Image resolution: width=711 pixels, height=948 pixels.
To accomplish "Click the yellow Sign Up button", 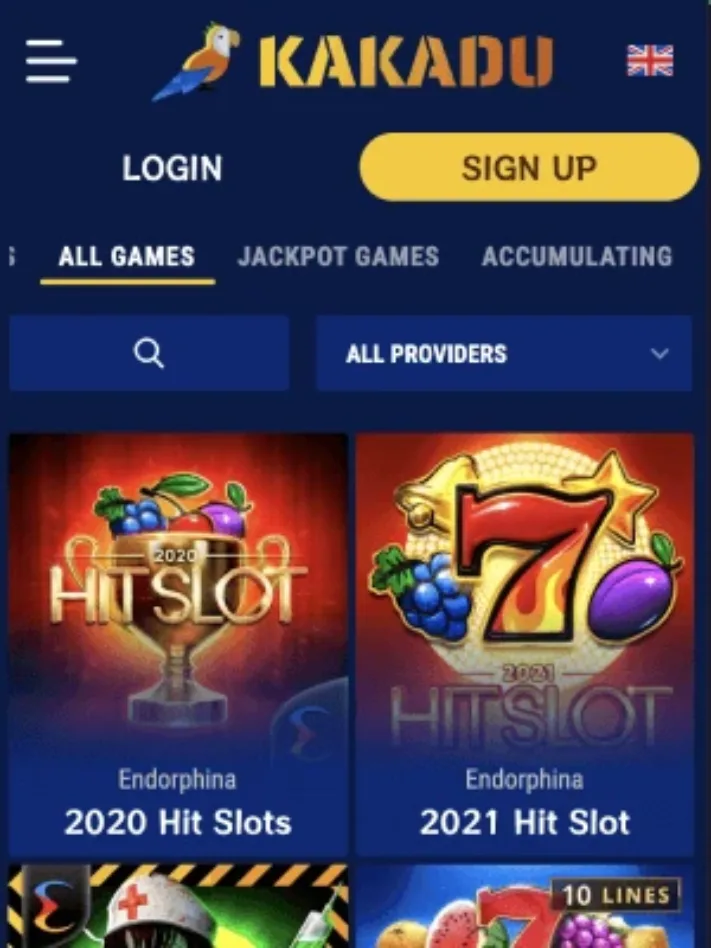I will pos(529,167).
